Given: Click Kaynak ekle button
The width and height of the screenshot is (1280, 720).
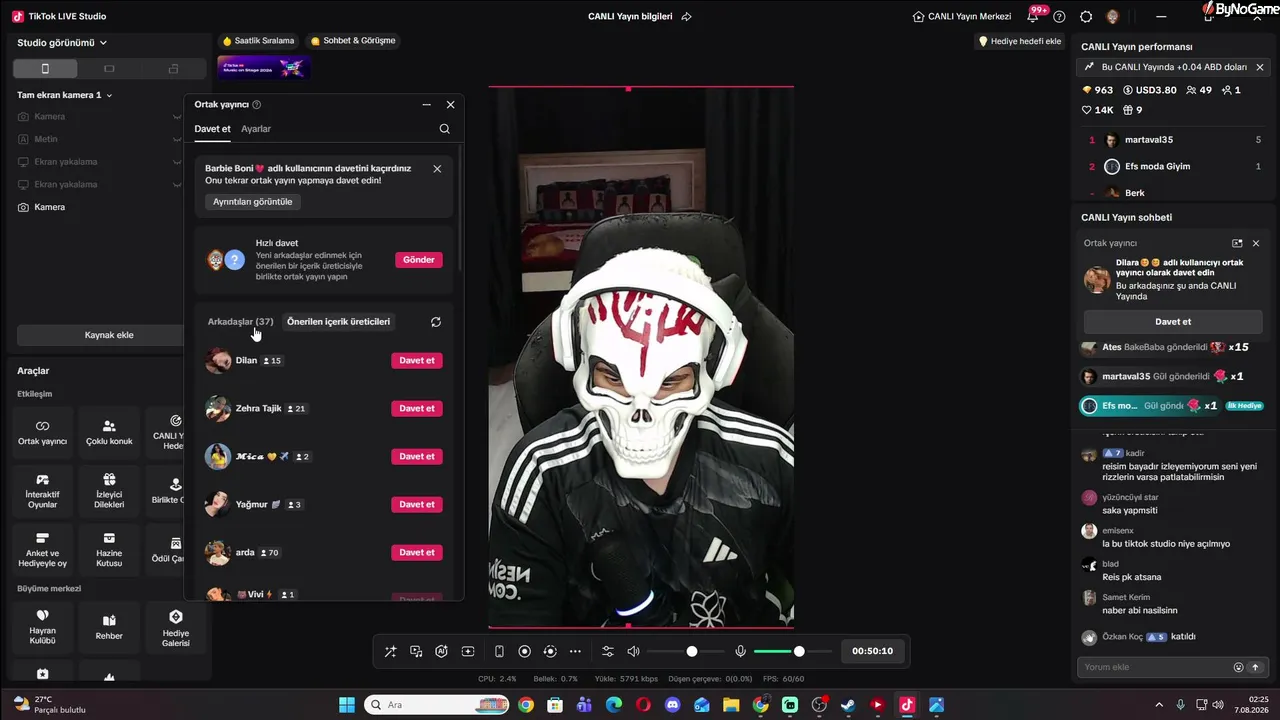Looking at the screenshot, I should coord(109,335).
